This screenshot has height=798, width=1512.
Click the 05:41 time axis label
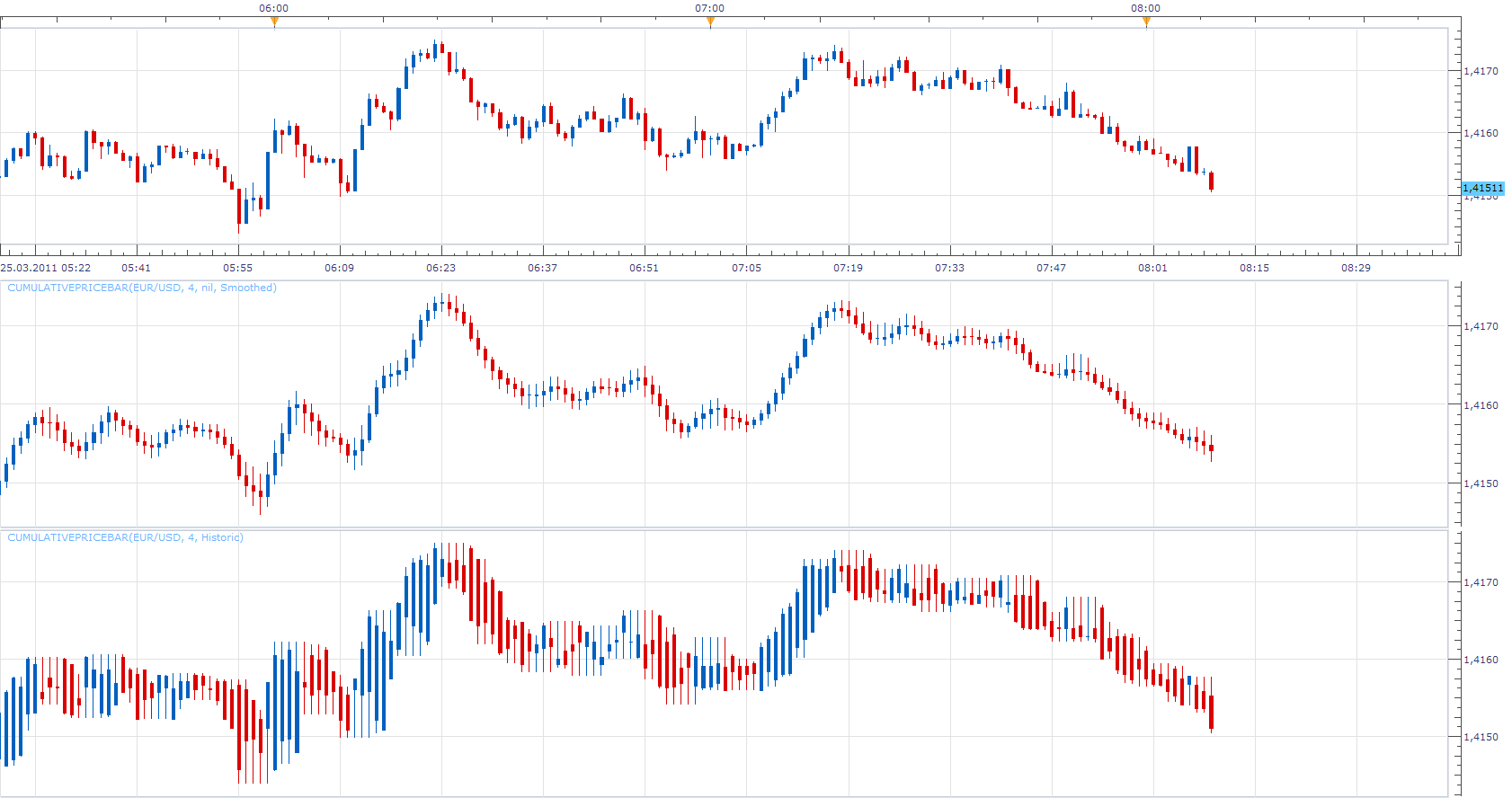[137, 268]
